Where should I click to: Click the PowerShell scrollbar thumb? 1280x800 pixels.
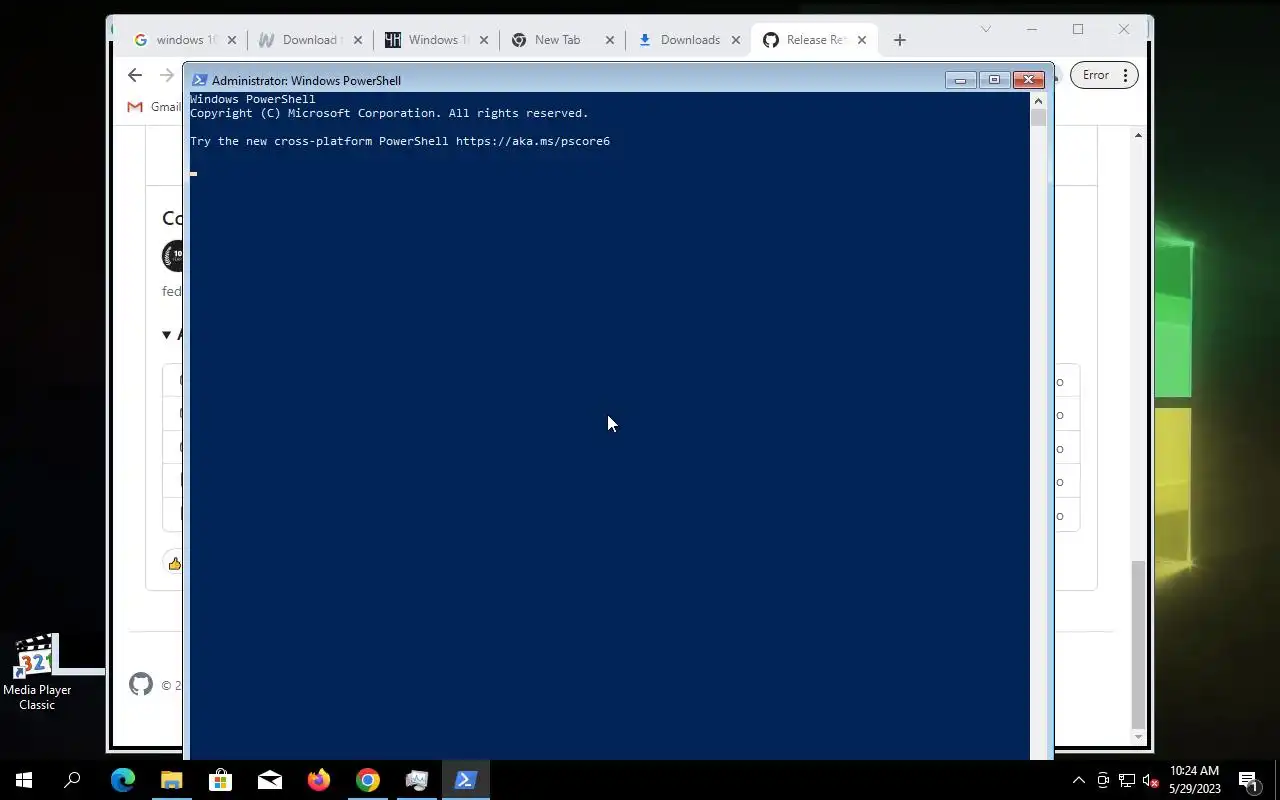pyautogui.click(x=1038, y=118)
